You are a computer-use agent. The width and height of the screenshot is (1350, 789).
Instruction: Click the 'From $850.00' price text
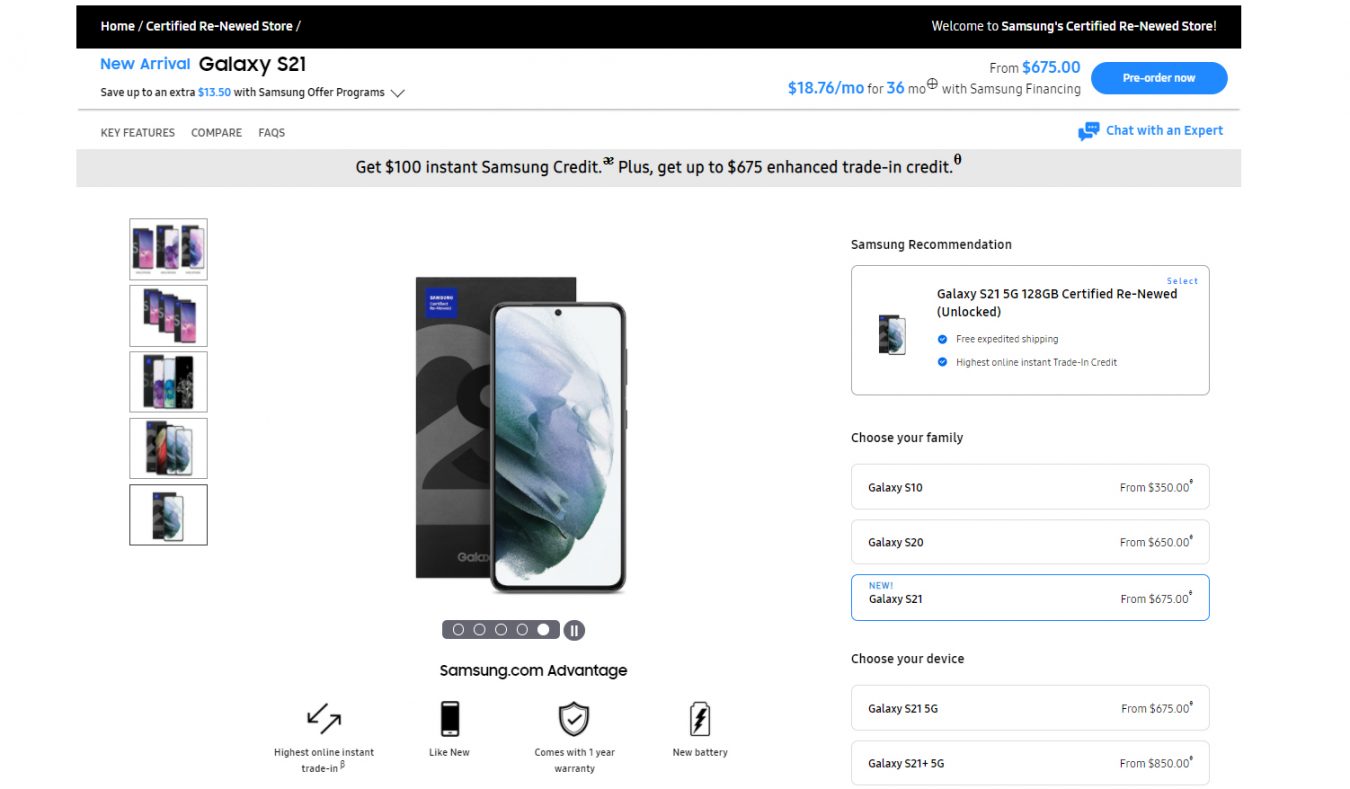(1155, 763)
